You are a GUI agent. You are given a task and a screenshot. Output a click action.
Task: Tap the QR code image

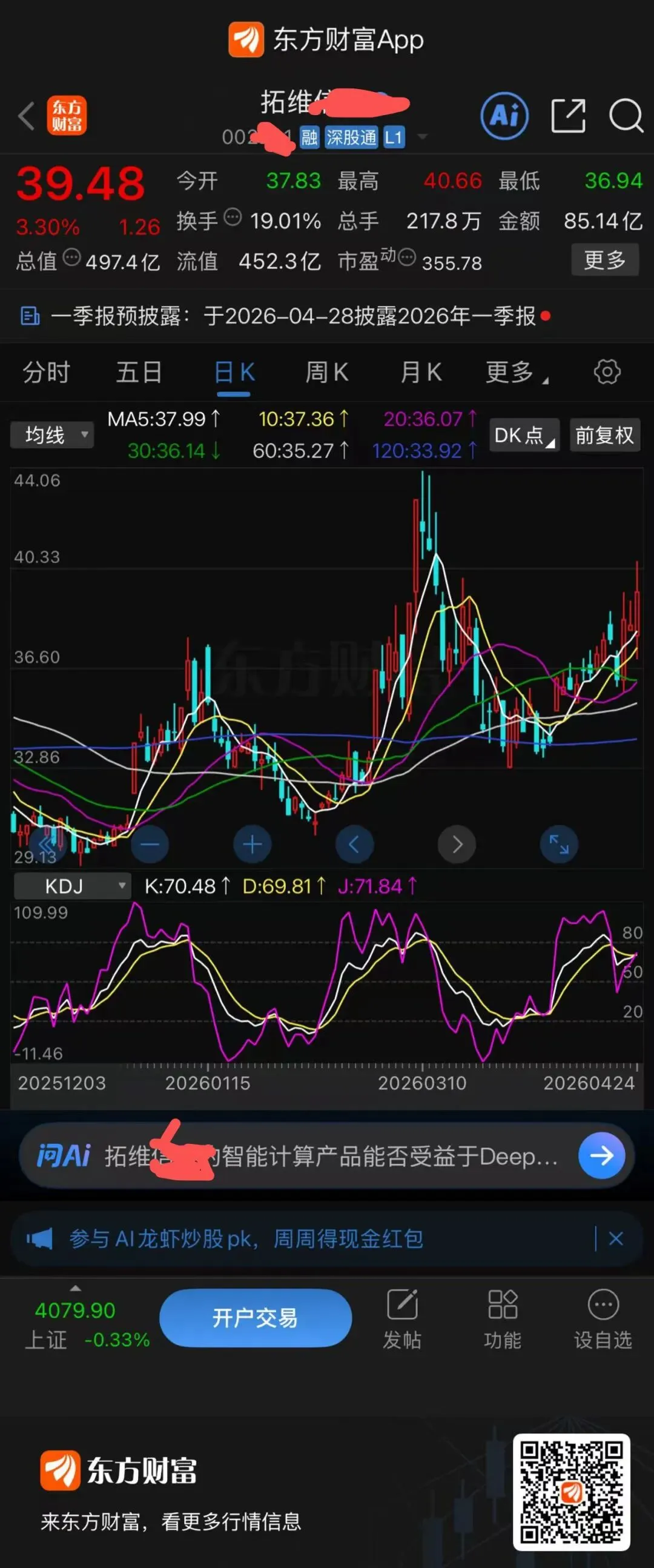[x=571, y=1491]
